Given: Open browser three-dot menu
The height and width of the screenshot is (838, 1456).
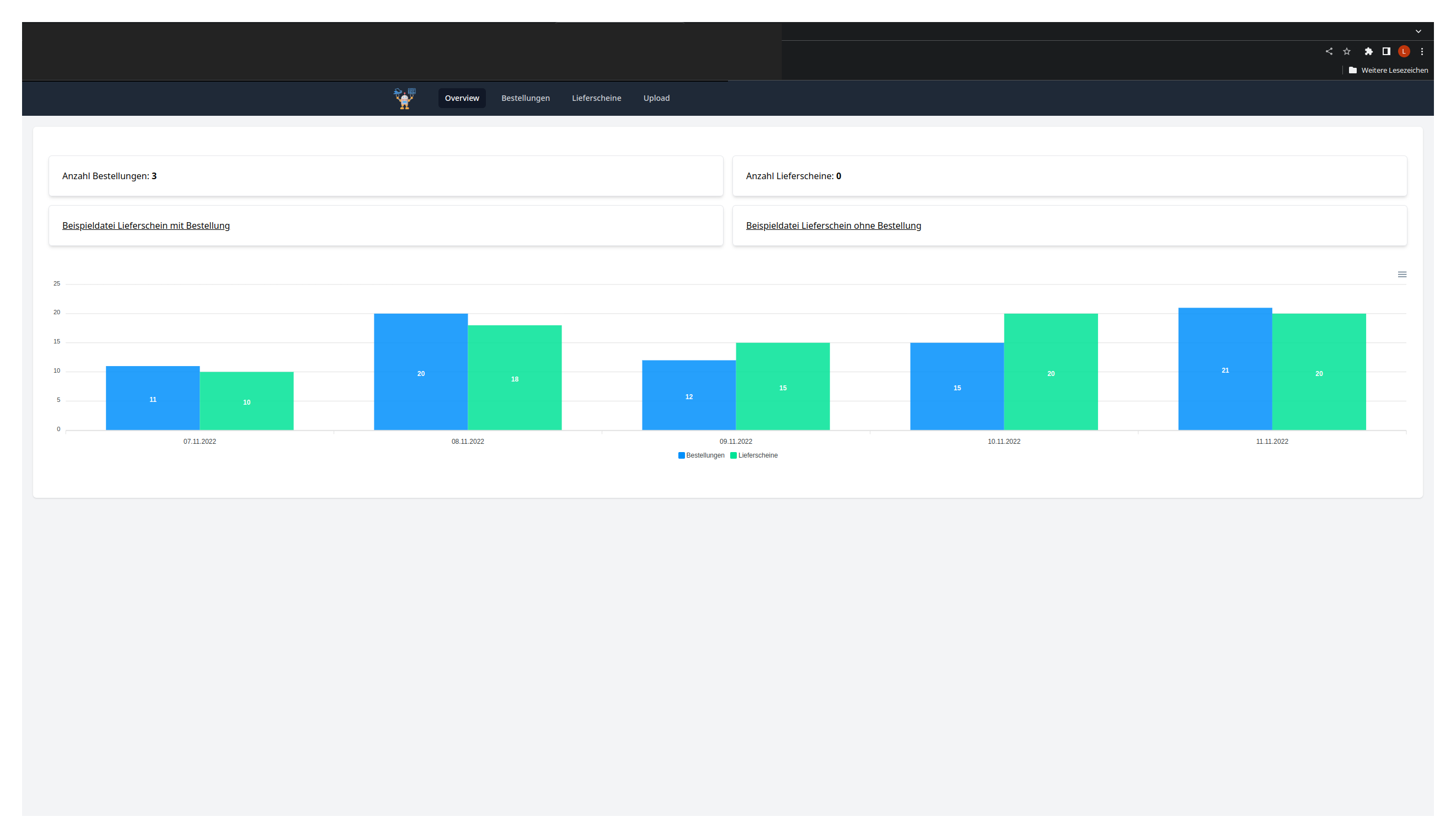Looking at the screenshot, I should [x=1422, y=51].
